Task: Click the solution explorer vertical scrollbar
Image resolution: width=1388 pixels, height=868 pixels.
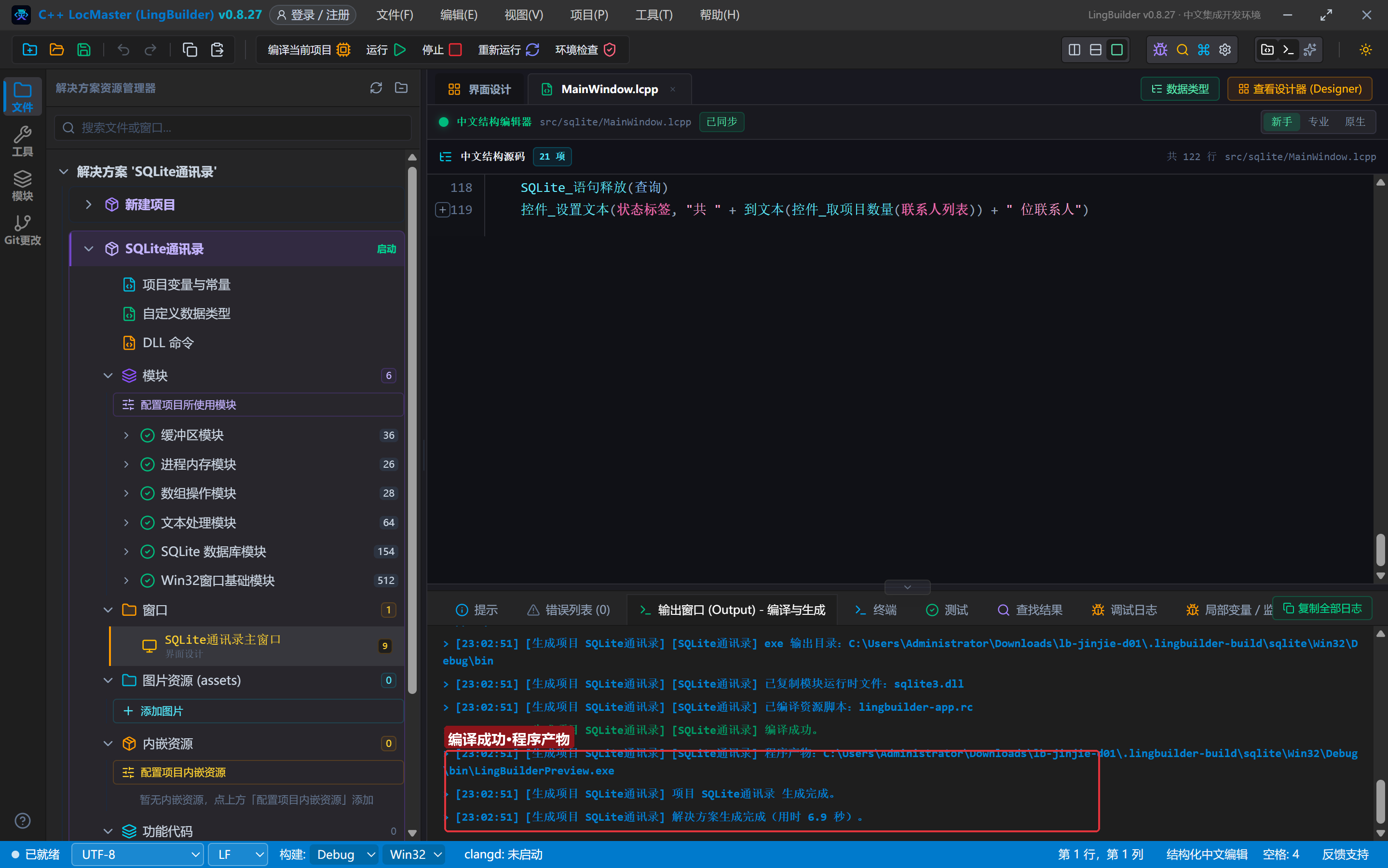Action: pos(411,431)
